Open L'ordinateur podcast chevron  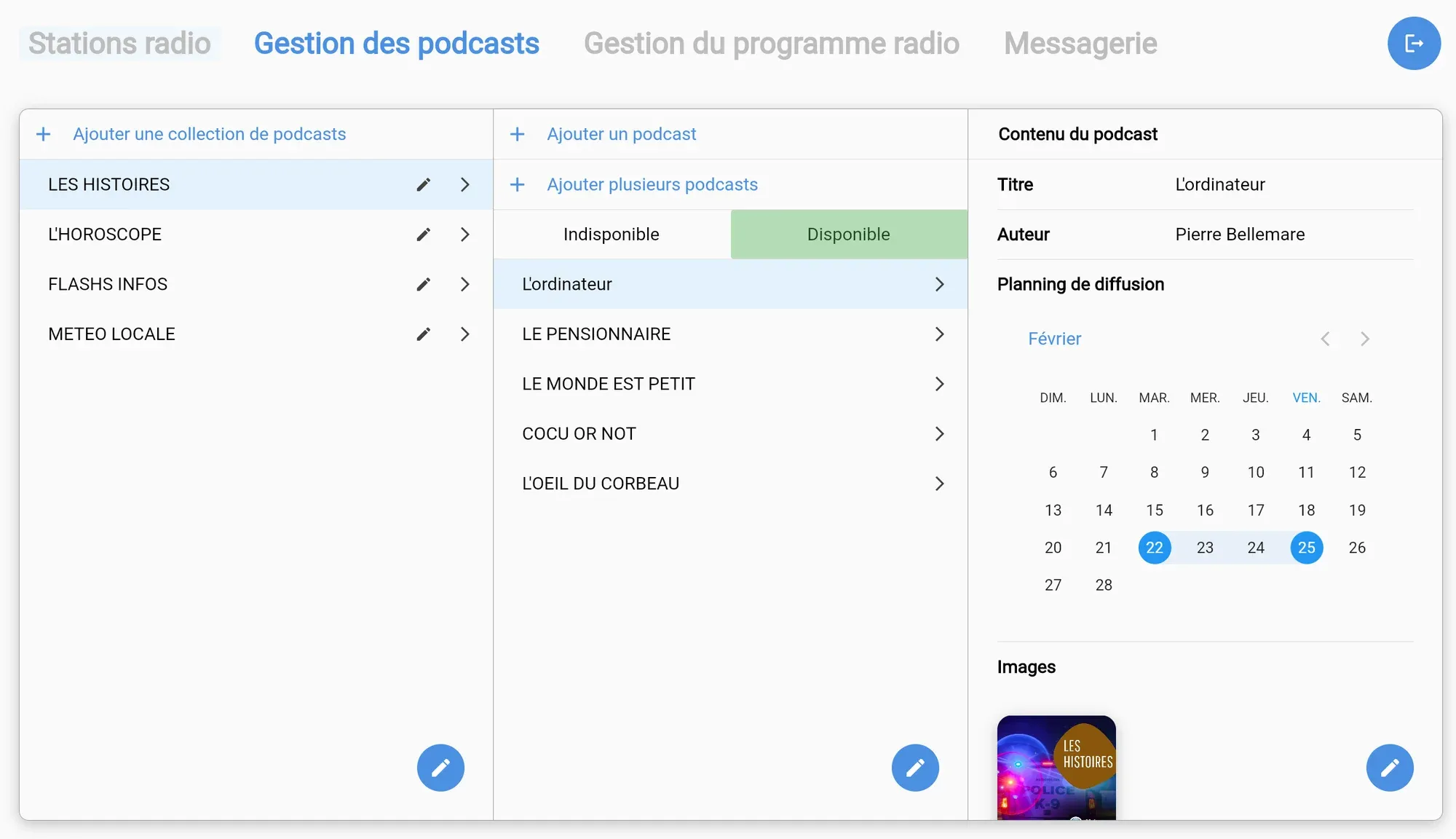click(940, 285)
